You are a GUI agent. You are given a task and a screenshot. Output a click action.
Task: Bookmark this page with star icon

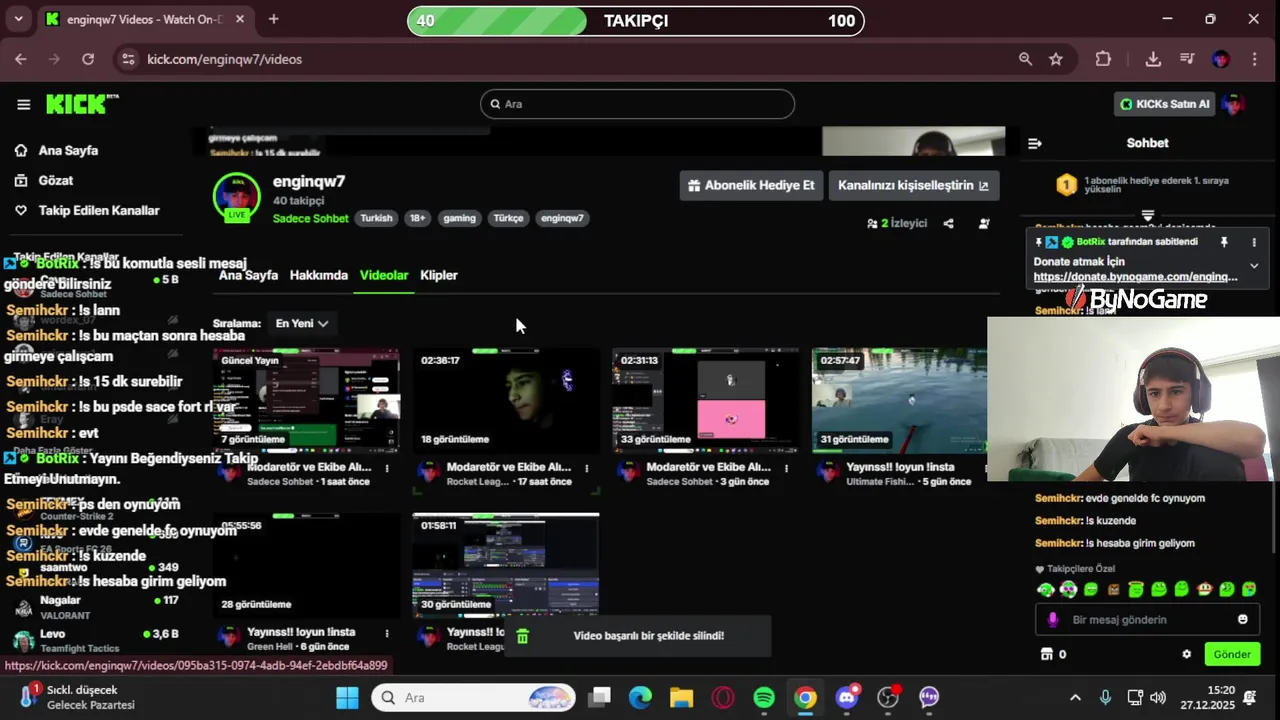pyautogui.click(x=1056, y=59)
